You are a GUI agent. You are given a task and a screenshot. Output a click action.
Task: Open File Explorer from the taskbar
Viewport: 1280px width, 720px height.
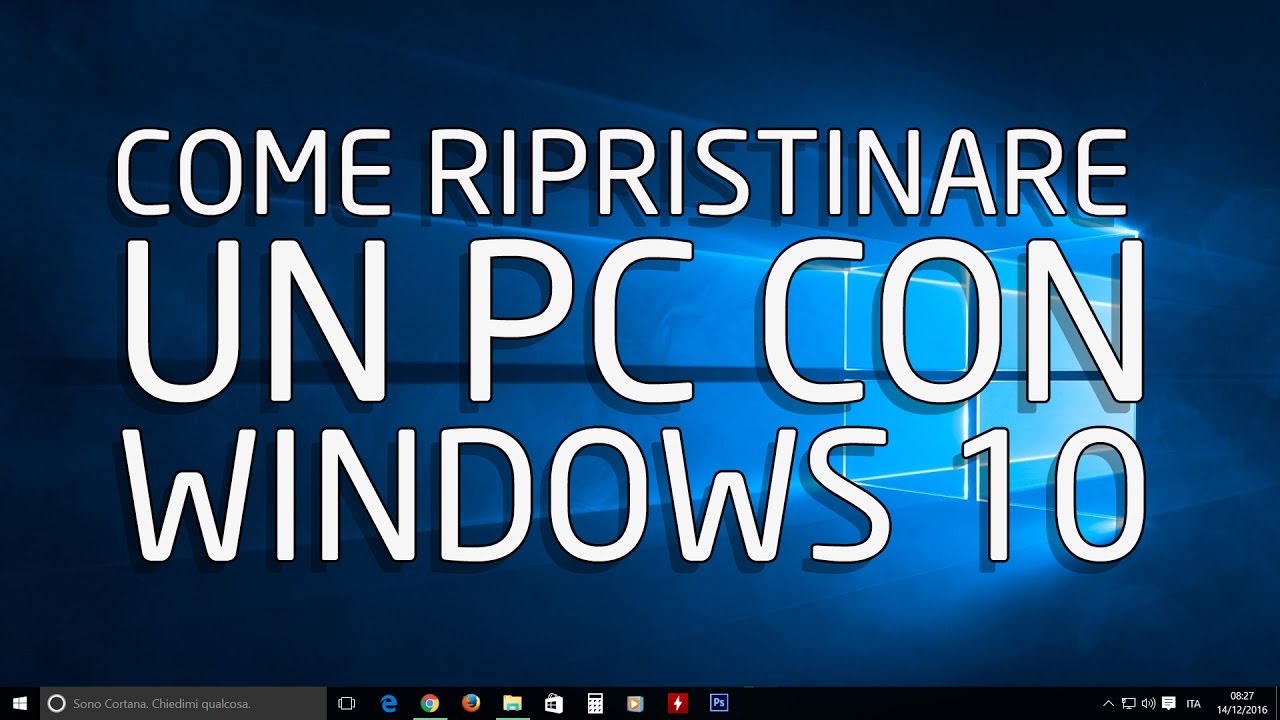click(x=512, y=703)
